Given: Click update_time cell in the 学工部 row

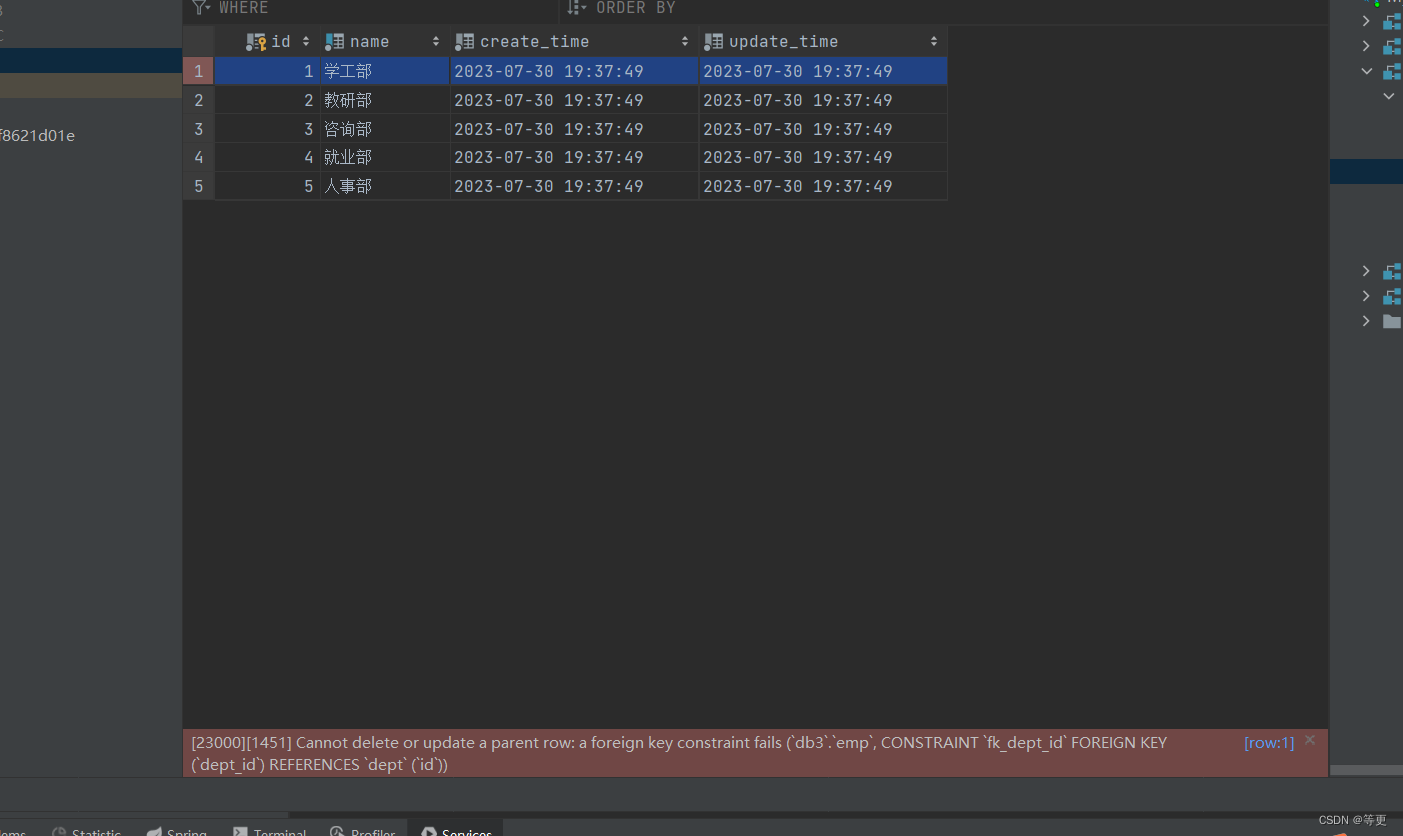Looking at the screenshot, I should (x=823, y=71).
